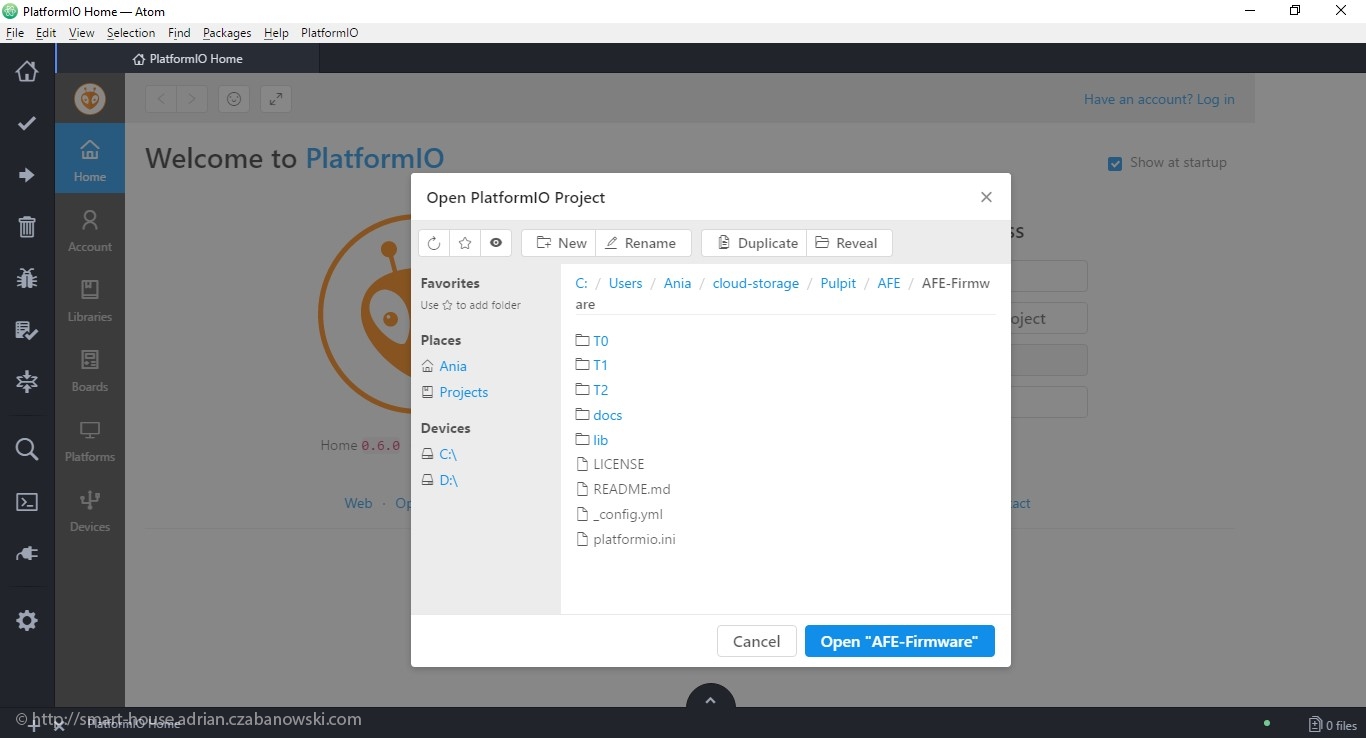The image size is (1366, 738).
Task: Click the Reveal button
Action: tap(849, 243)
